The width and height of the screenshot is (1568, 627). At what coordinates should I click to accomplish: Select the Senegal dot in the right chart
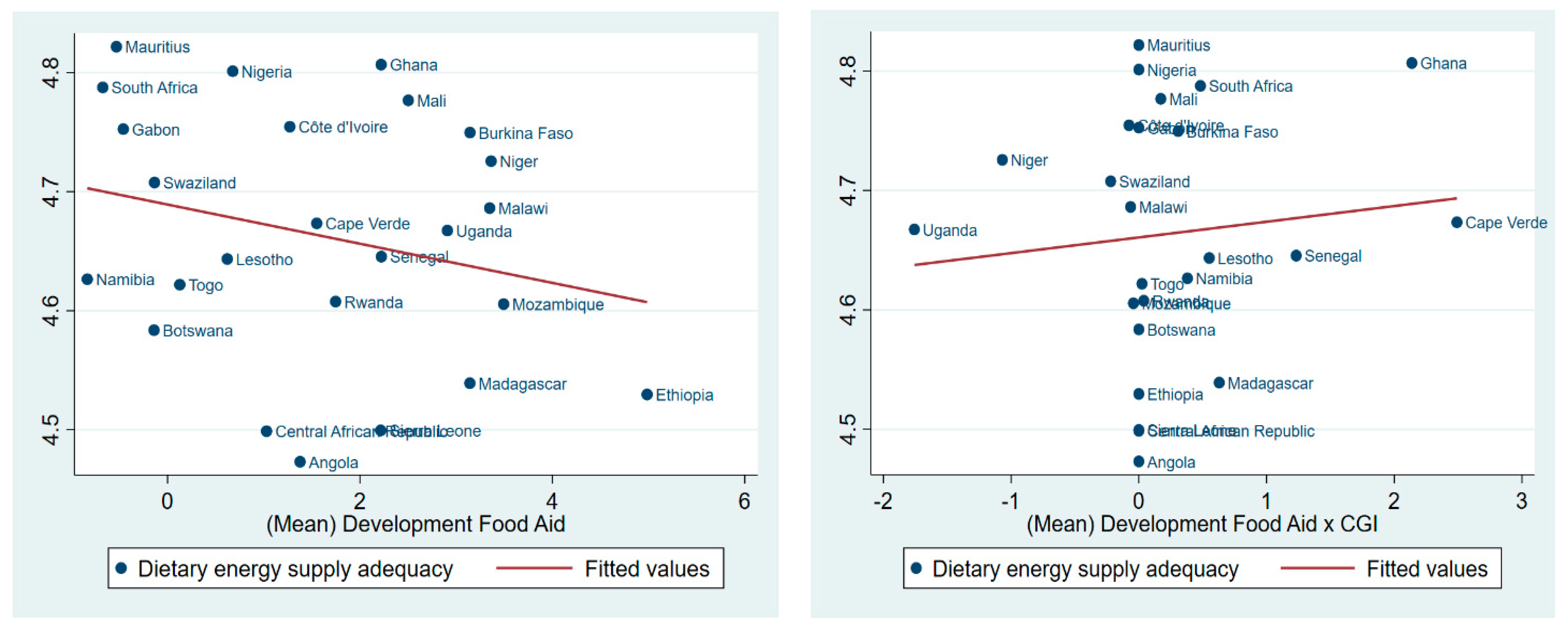(1296, 255)
